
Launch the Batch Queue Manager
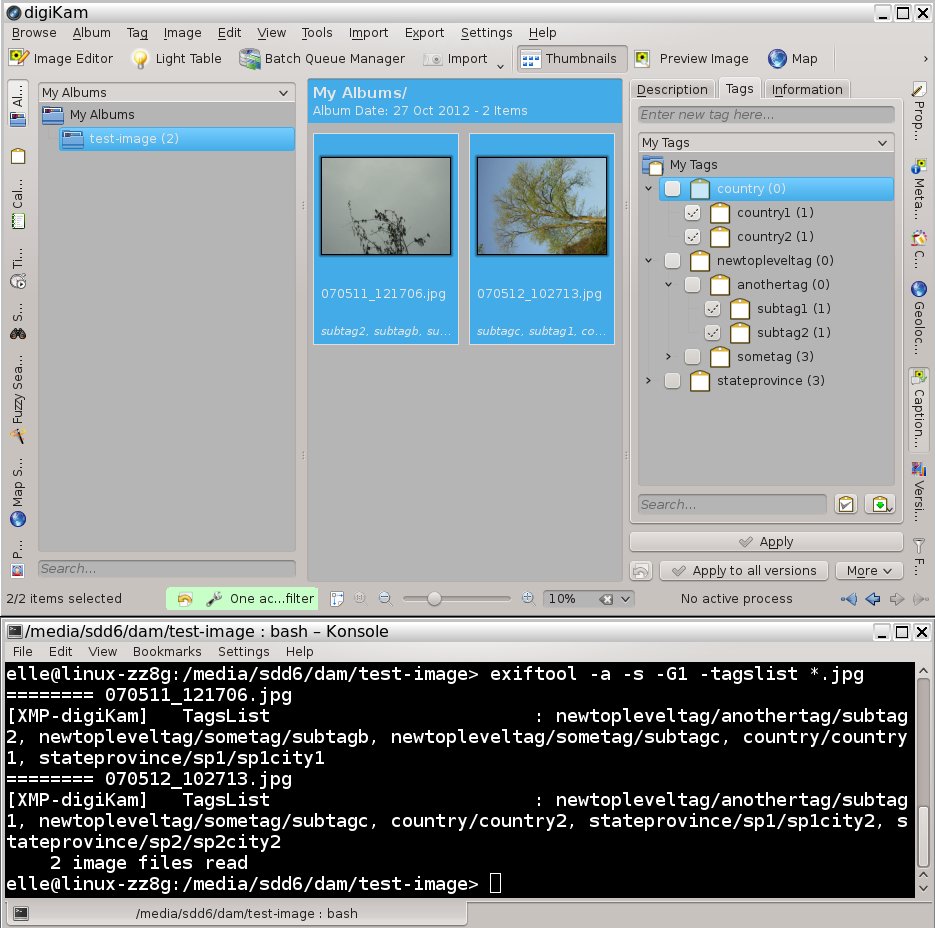pos(322,58)
